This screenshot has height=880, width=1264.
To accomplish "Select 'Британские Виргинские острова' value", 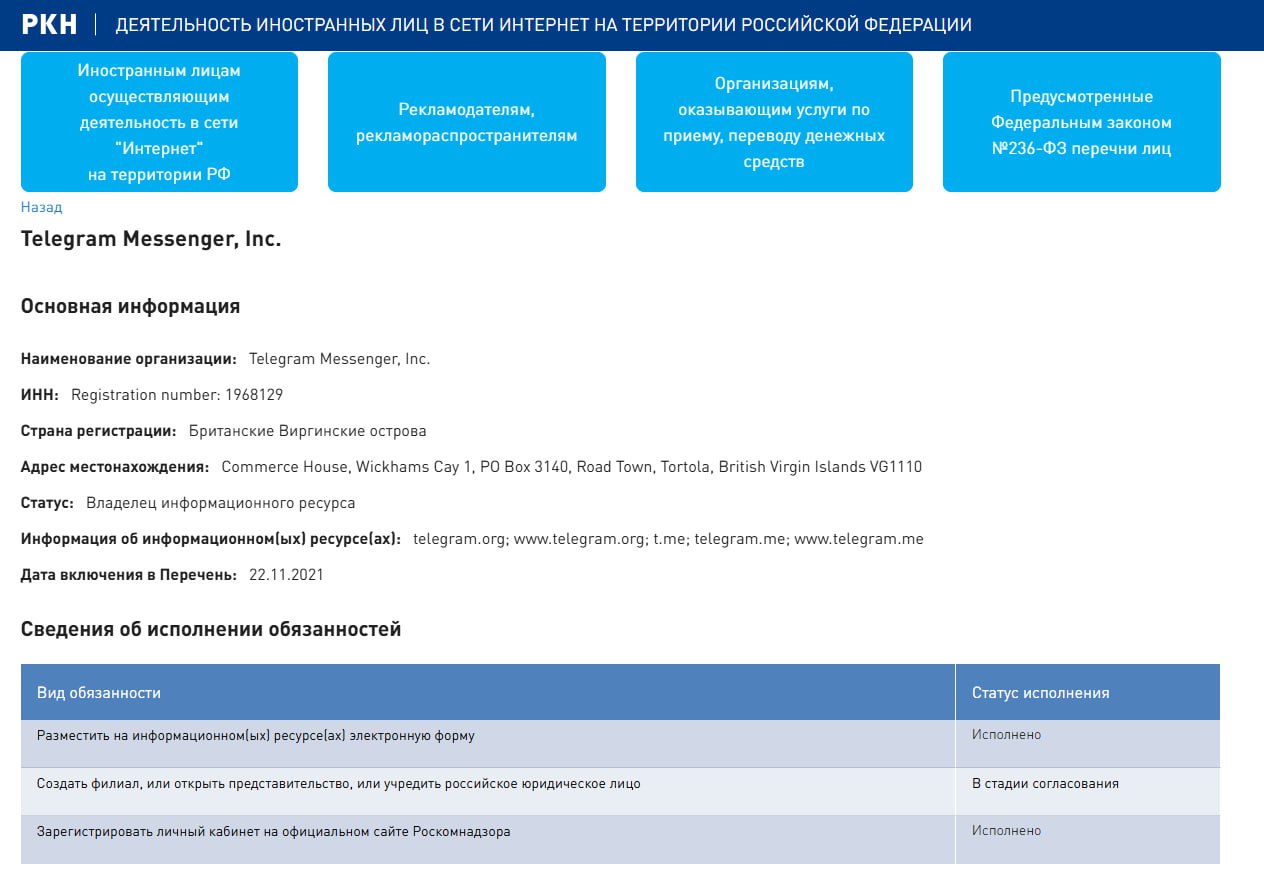I will (x=307, y=431).
